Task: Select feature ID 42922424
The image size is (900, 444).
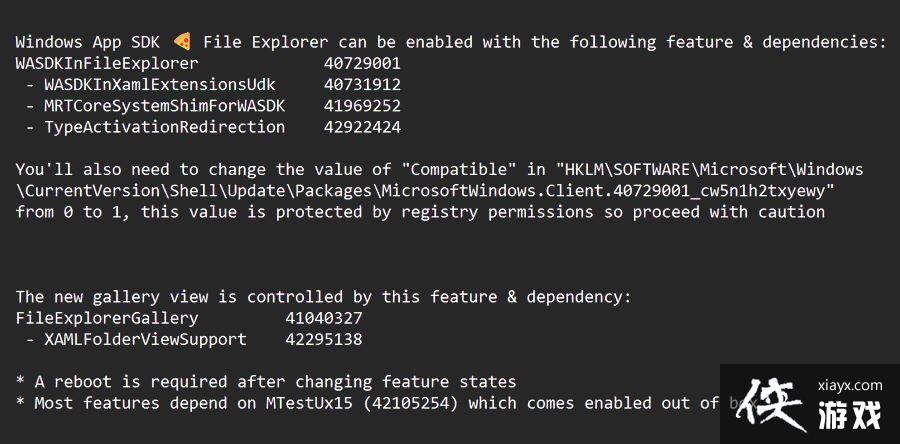Action: 362,127
